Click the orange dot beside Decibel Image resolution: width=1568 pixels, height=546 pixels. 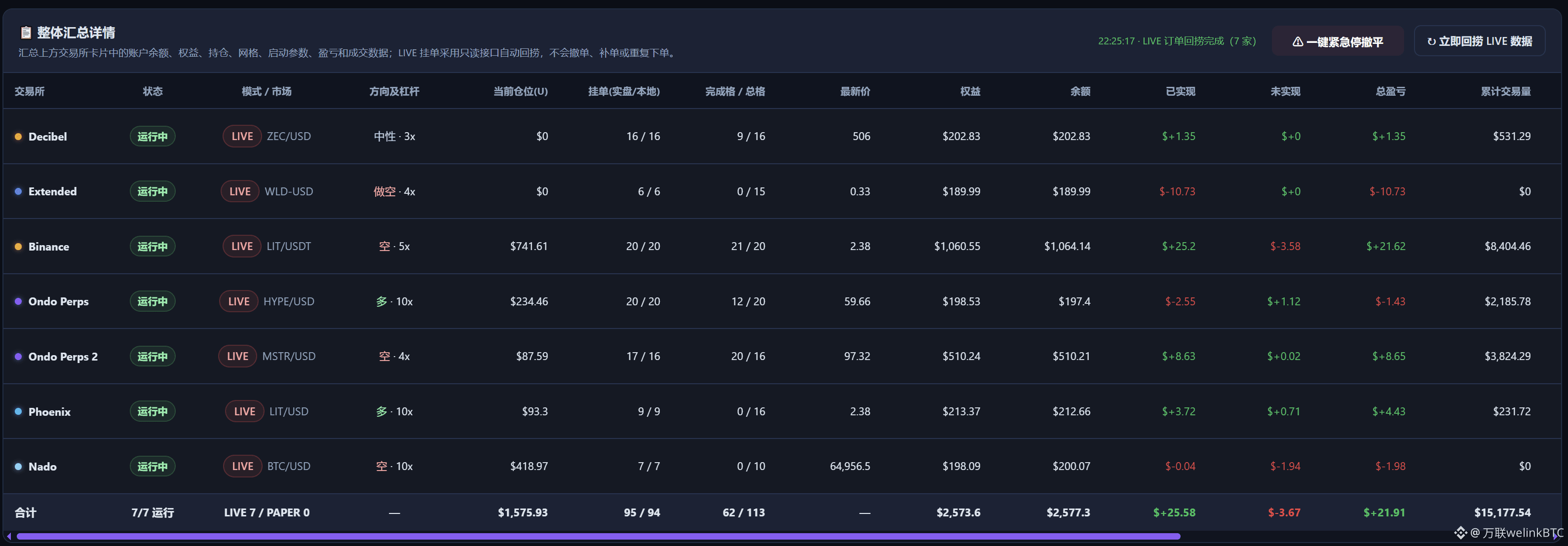tap(18, 137)
